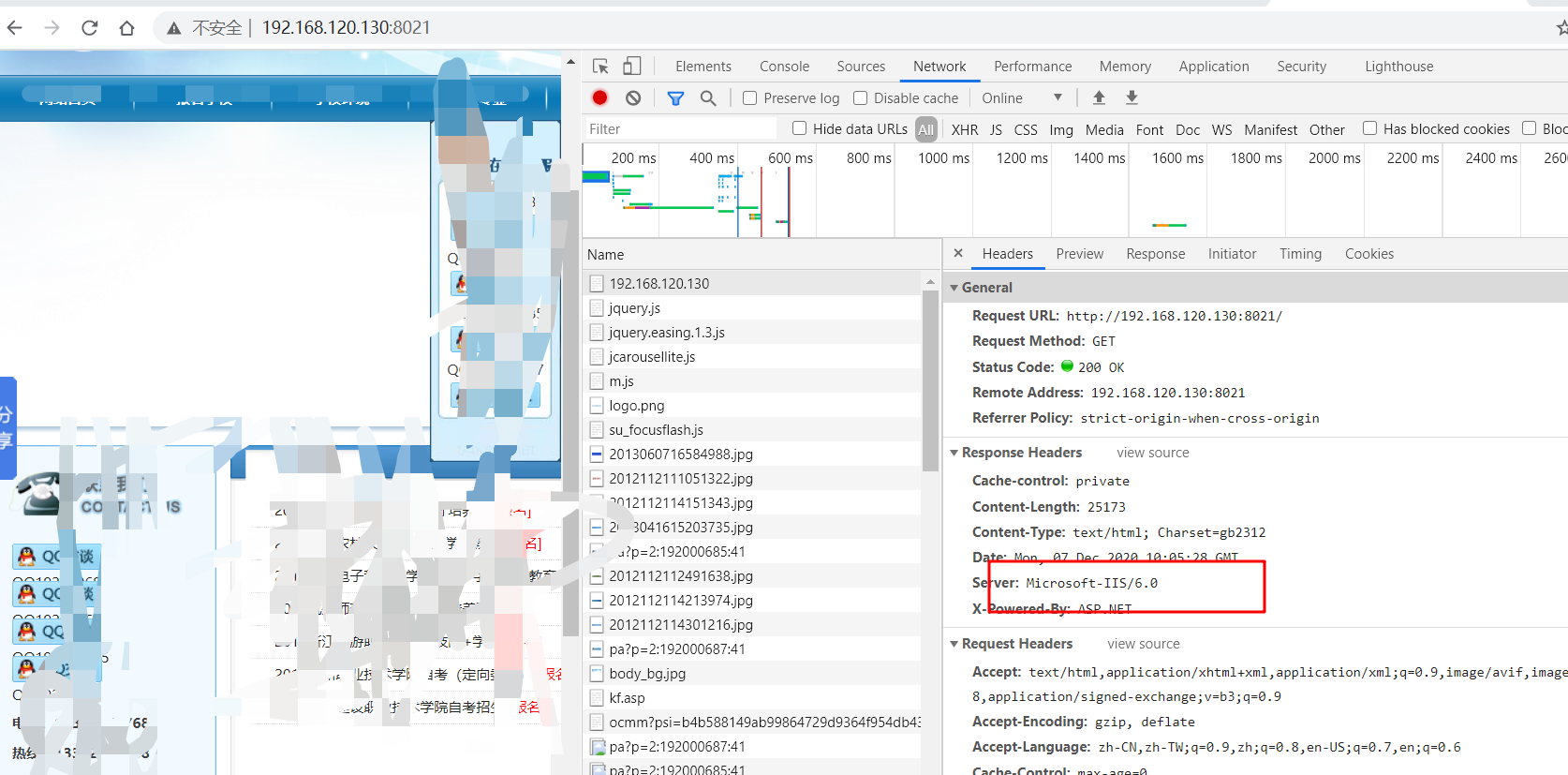
Task: Open the Preview tab of request
Action: 1080,254
